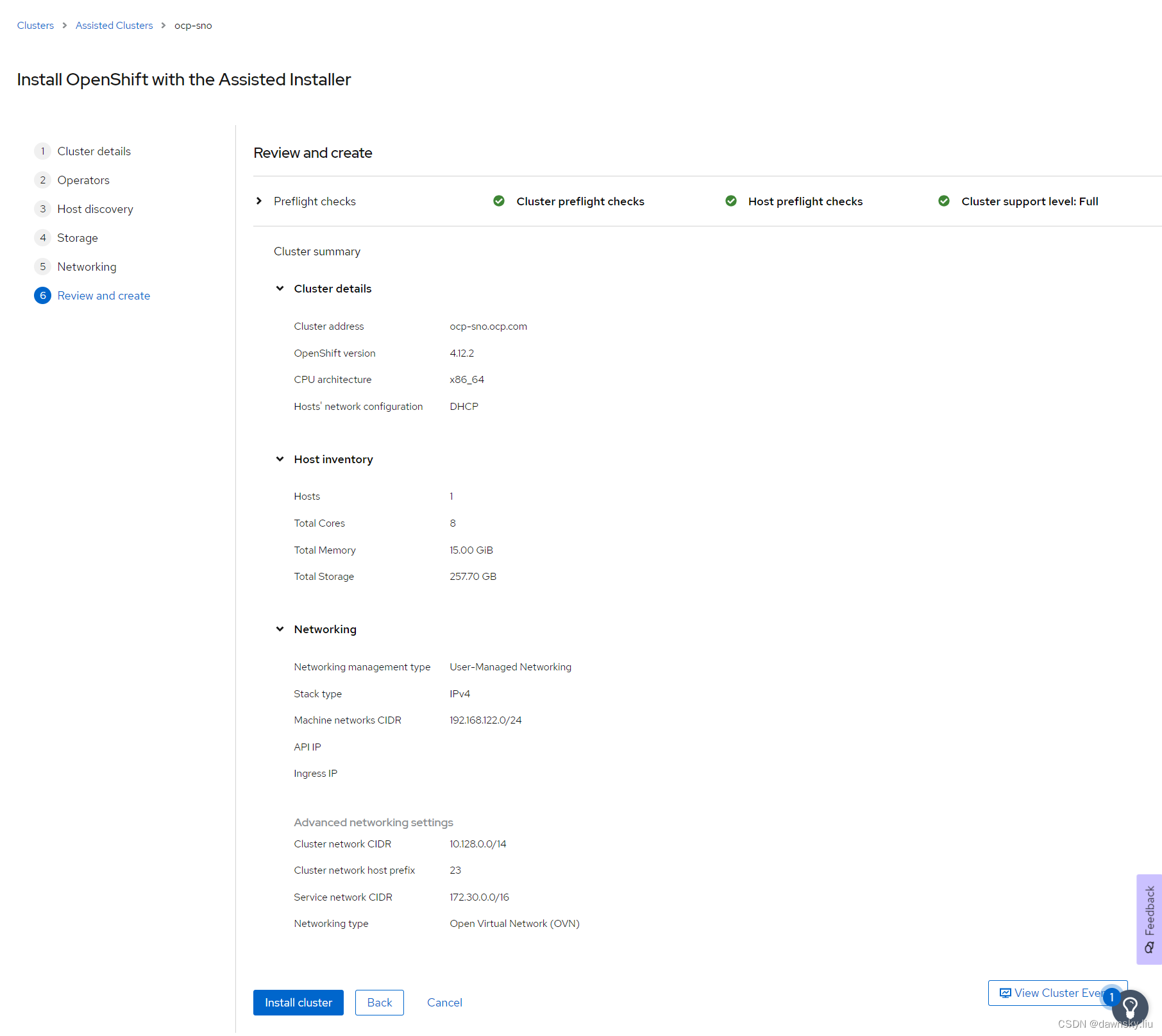Image resolution: width=1162 pixels, height=1036 pixels.
Task: Click Machine networks CIDR 192.168.122.0/24
Action: pyautogui.click(x=485, y=720)
